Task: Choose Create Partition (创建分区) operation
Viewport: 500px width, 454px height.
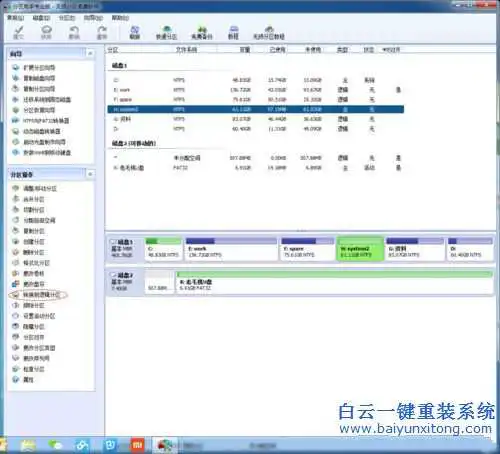Action: tap(29, 242)
